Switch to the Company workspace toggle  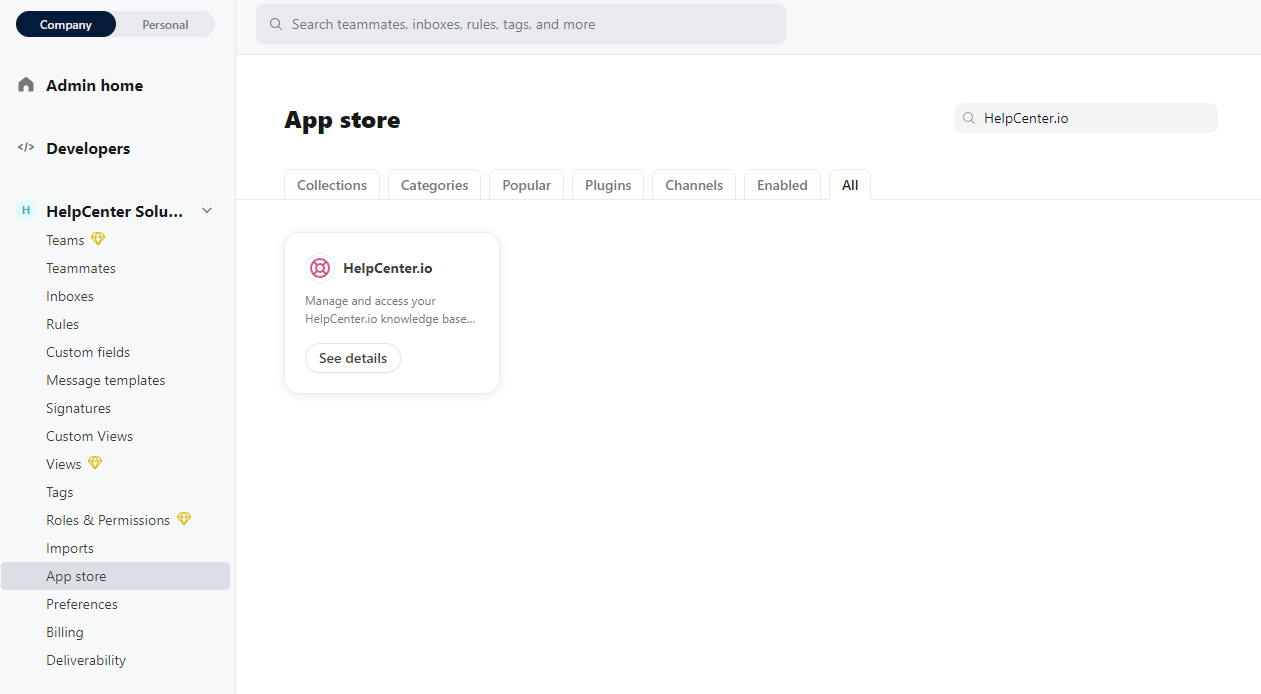(x=66, y=25)
